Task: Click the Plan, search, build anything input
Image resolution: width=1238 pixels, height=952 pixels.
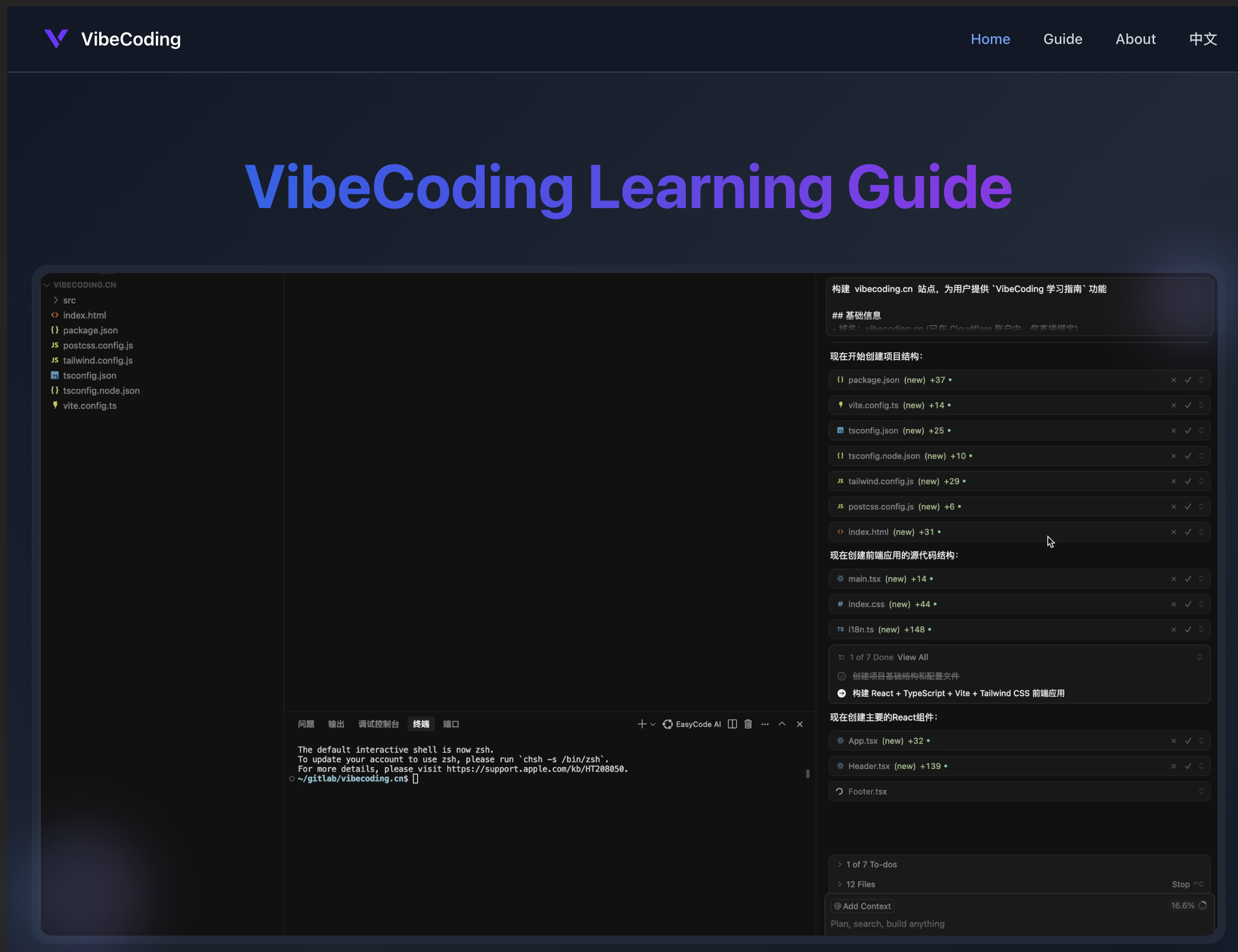Action: 887,923
